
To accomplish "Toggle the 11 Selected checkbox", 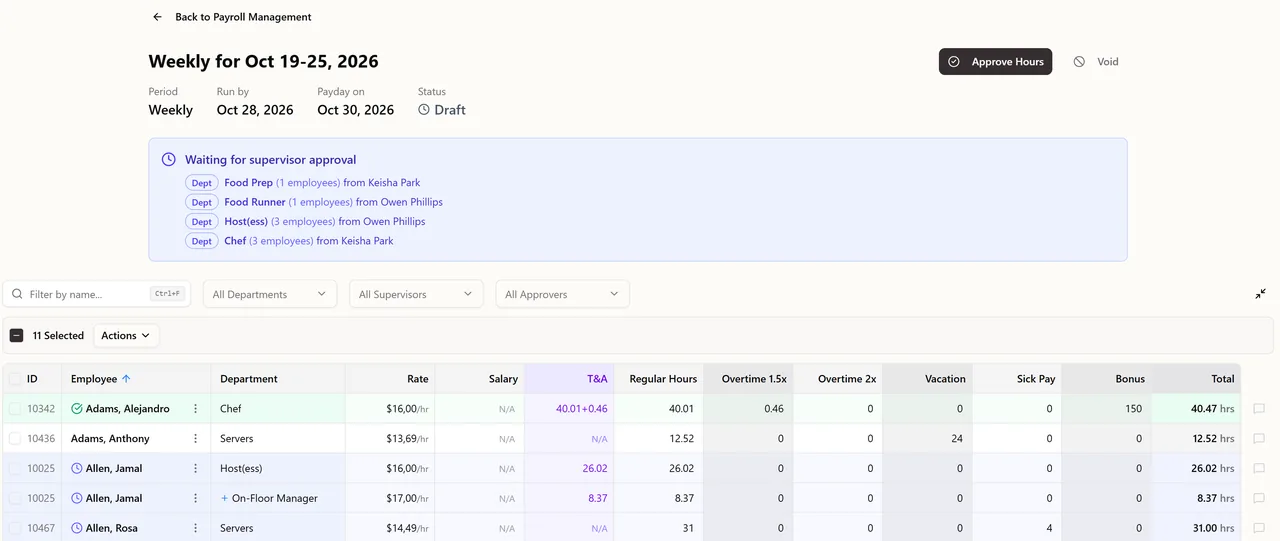I will pos(16,336).
